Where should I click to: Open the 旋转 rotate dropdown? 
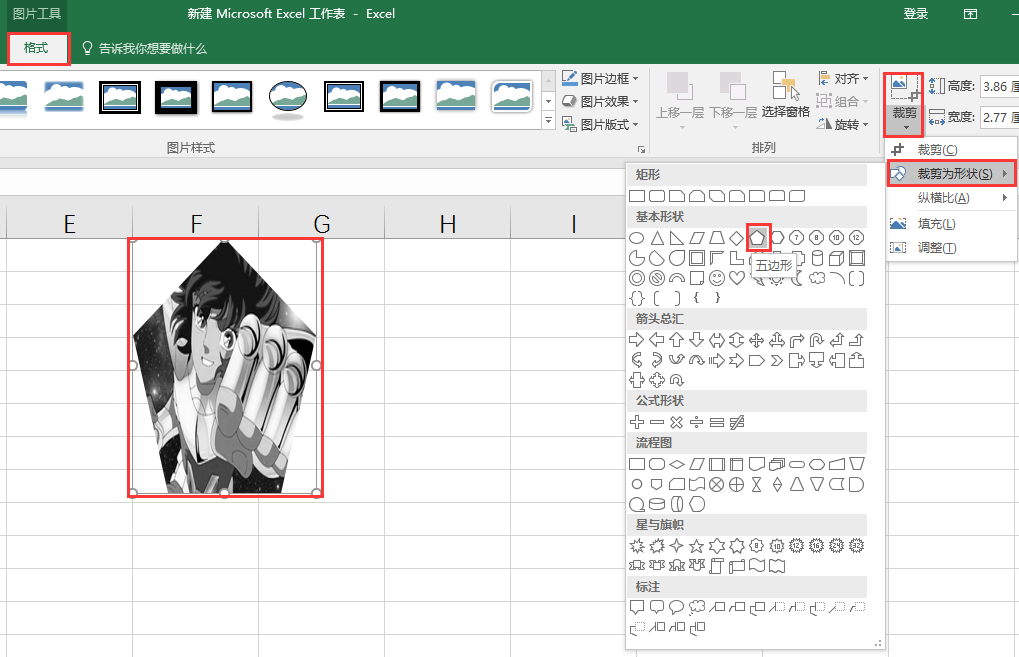pyautogui.click(x=842, y=124)
